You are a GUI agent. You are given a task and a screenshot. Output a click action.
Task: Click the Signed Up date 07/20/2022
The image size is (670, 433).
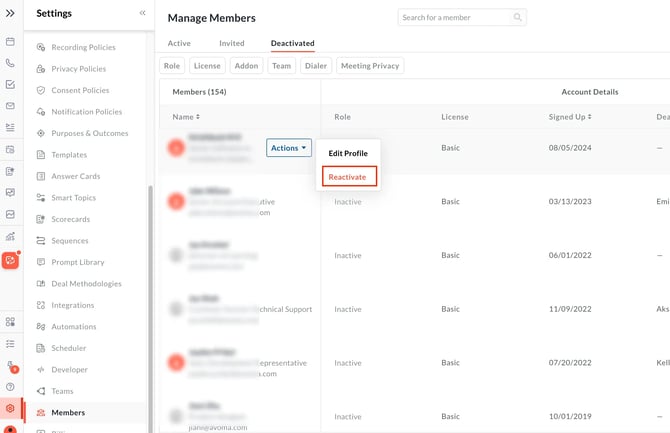click(570, 363)
